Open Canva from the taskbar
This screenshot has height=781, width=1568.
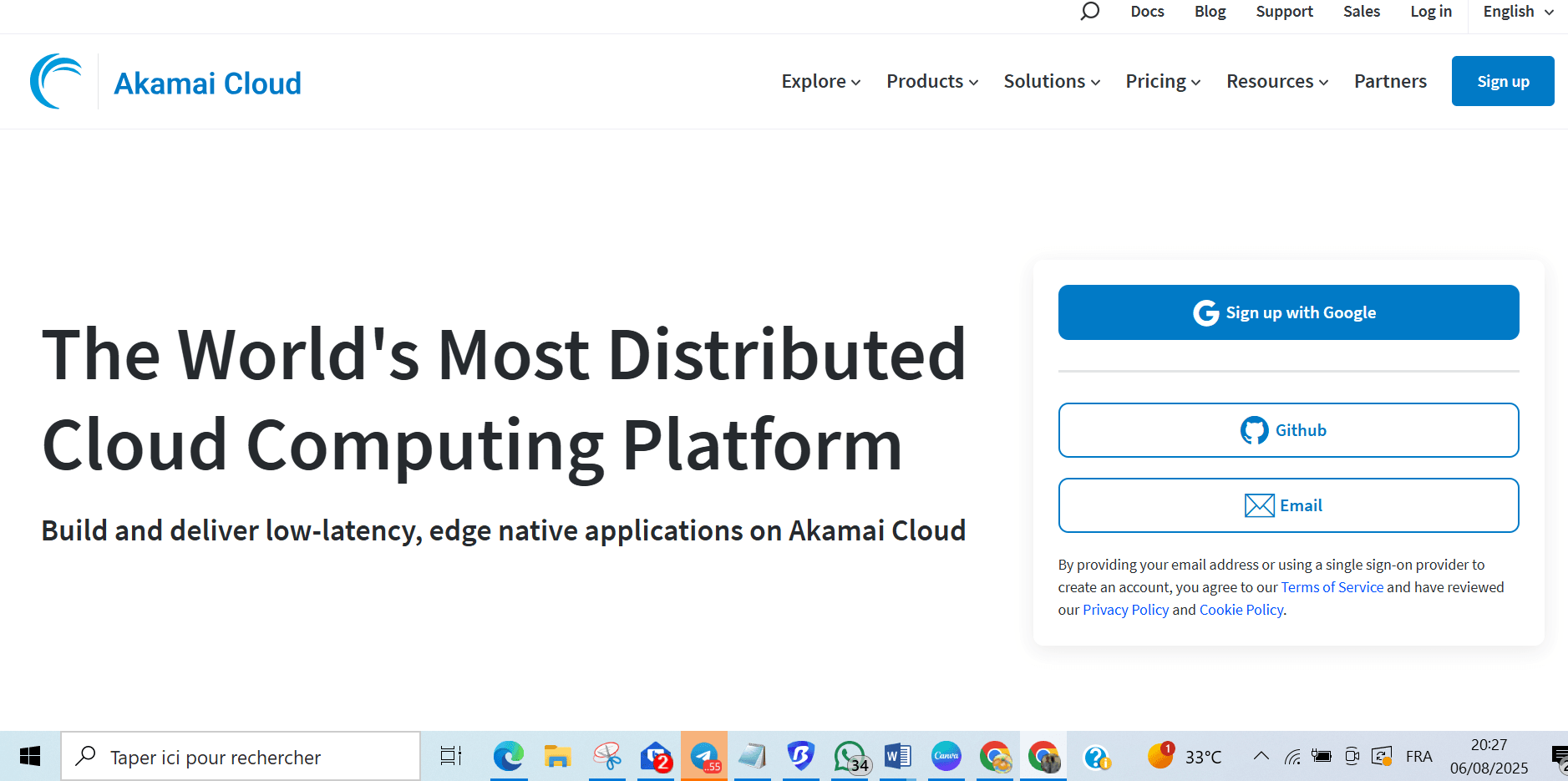946,757
